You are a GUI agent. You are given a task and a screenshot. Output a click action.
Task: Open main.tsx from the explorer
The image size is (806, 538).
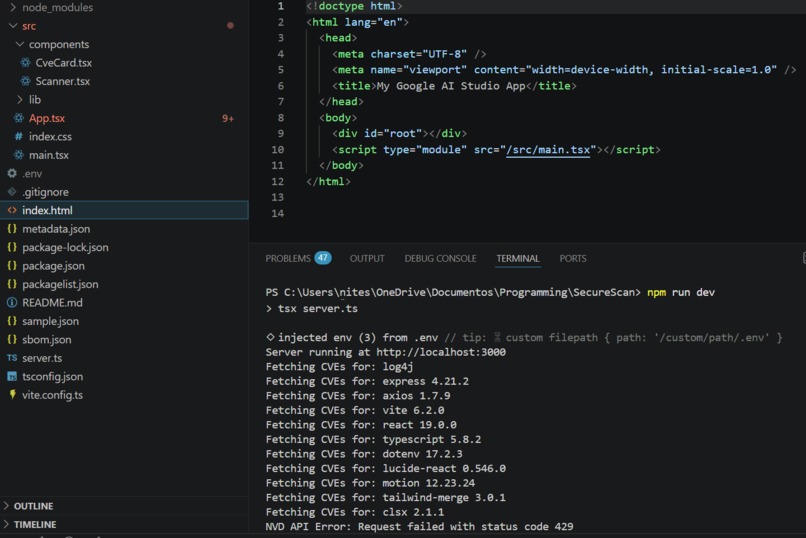click(x=49, y=155)
